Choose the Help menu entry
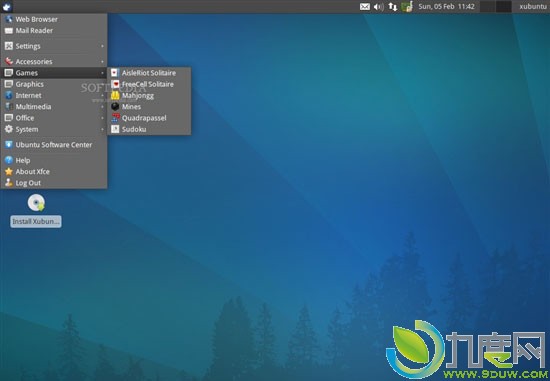This screenshot has height=381, width=550. [54, 160]
